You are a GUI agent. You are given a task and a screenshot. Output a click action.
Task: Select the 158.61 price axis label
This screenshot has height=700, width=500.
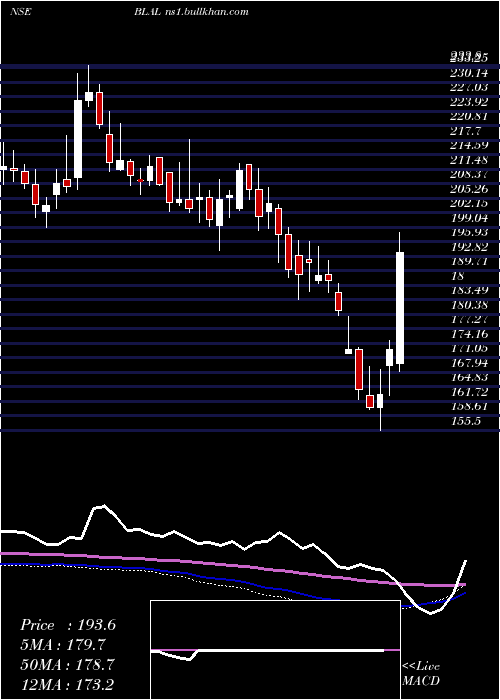pos(469,406)
